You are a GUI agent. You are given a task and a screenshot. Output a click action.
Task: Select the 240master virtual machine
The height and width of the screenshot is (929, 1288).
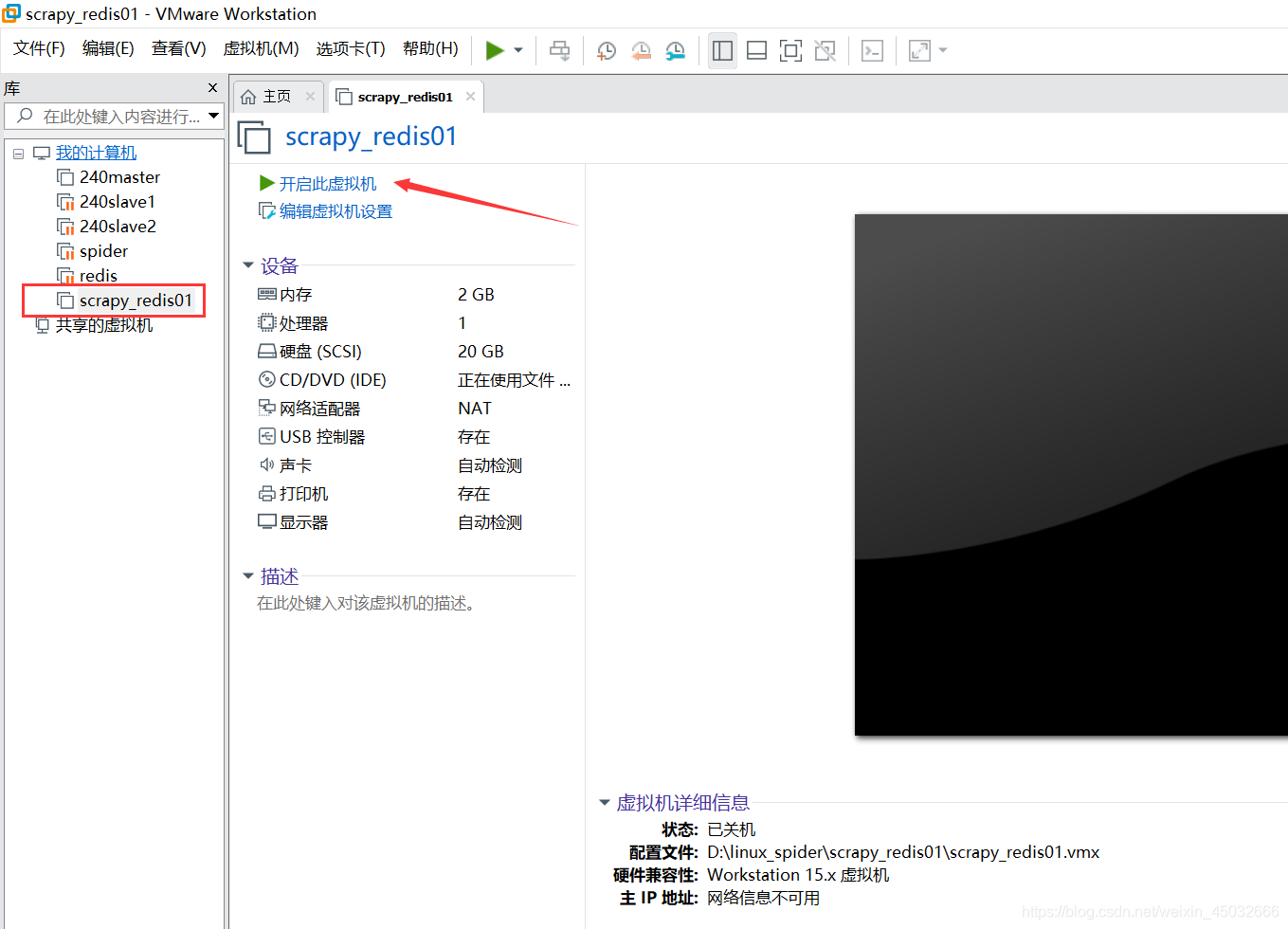[119, 177]
